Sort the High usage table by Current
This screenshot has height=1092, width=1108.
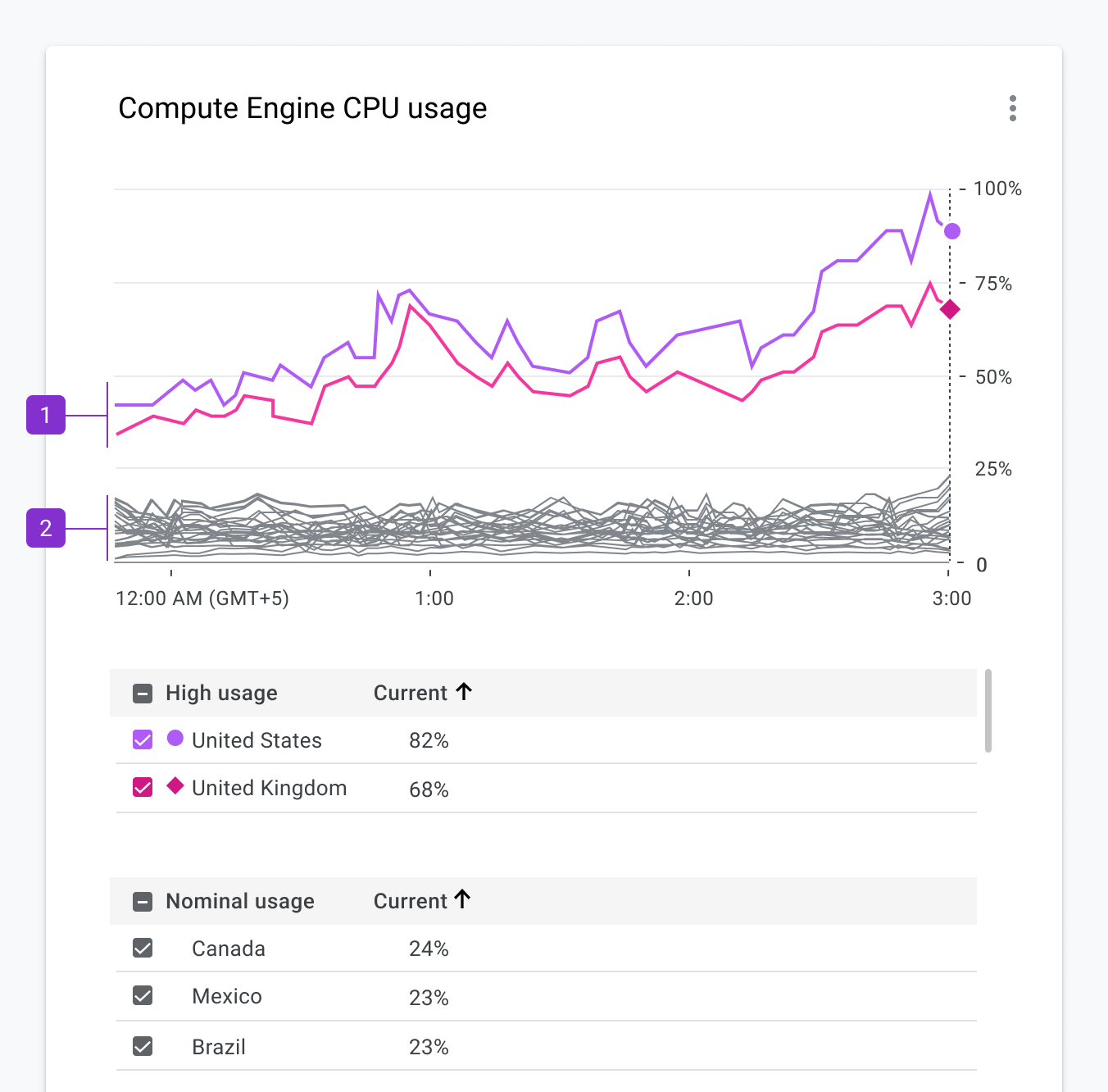(x=422, y=691)
